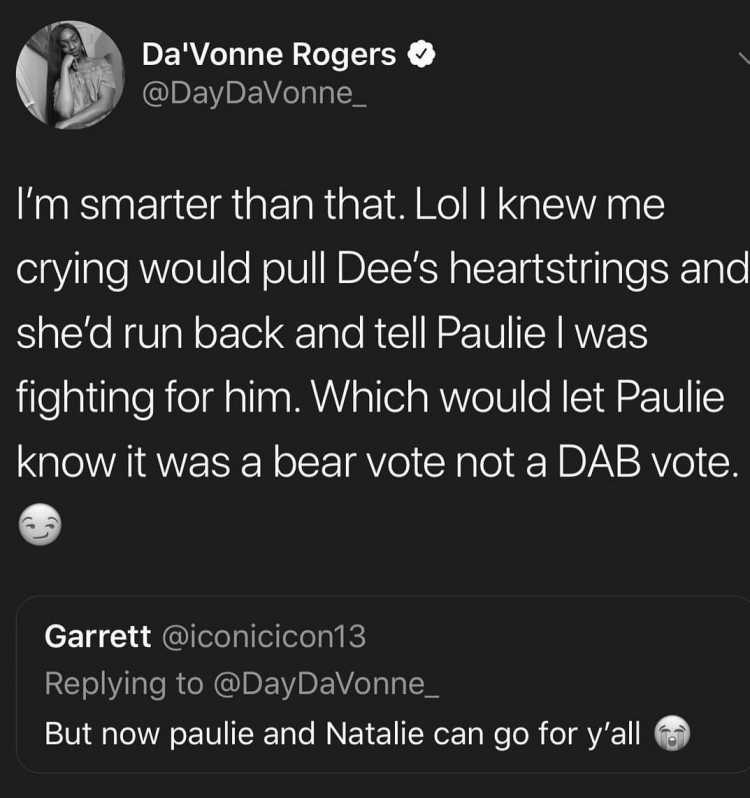Open the Da'Vonne Rogers display name link
Viewport: 750px width, 798px height.
click(x=269, y=54)
